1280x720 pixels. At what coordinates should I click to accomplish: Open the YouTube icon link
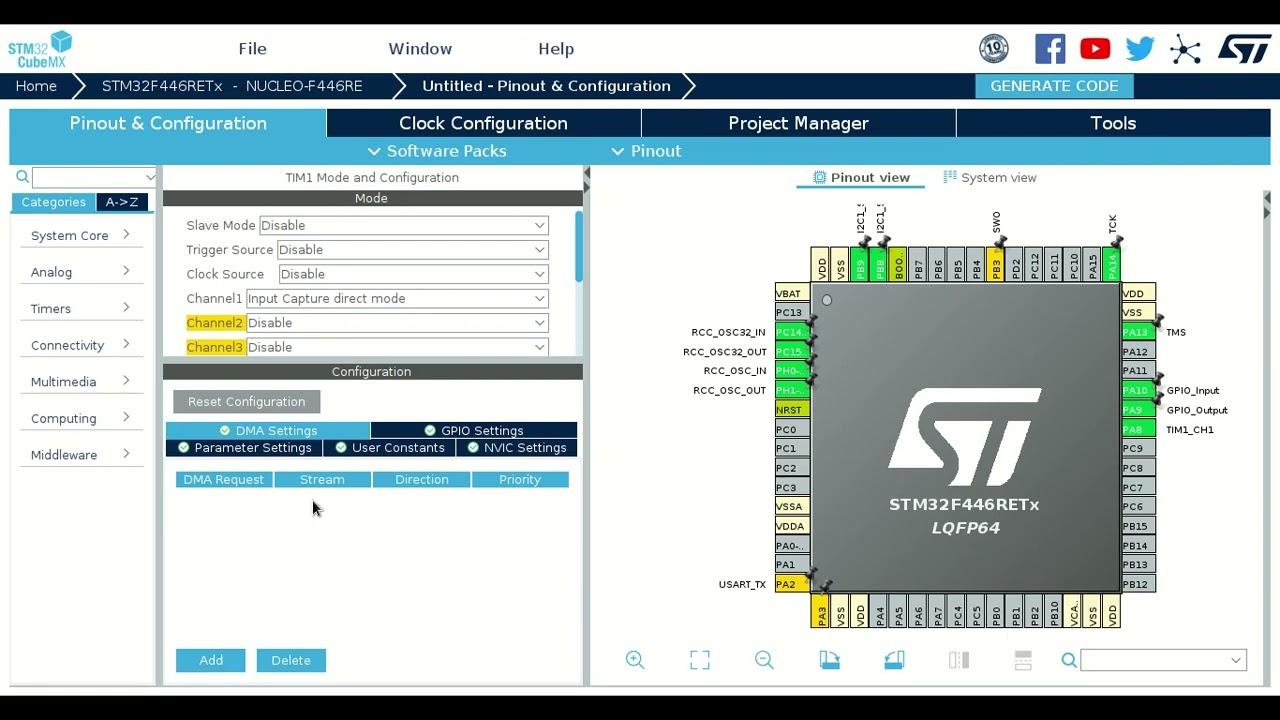tap(1095, 49)
